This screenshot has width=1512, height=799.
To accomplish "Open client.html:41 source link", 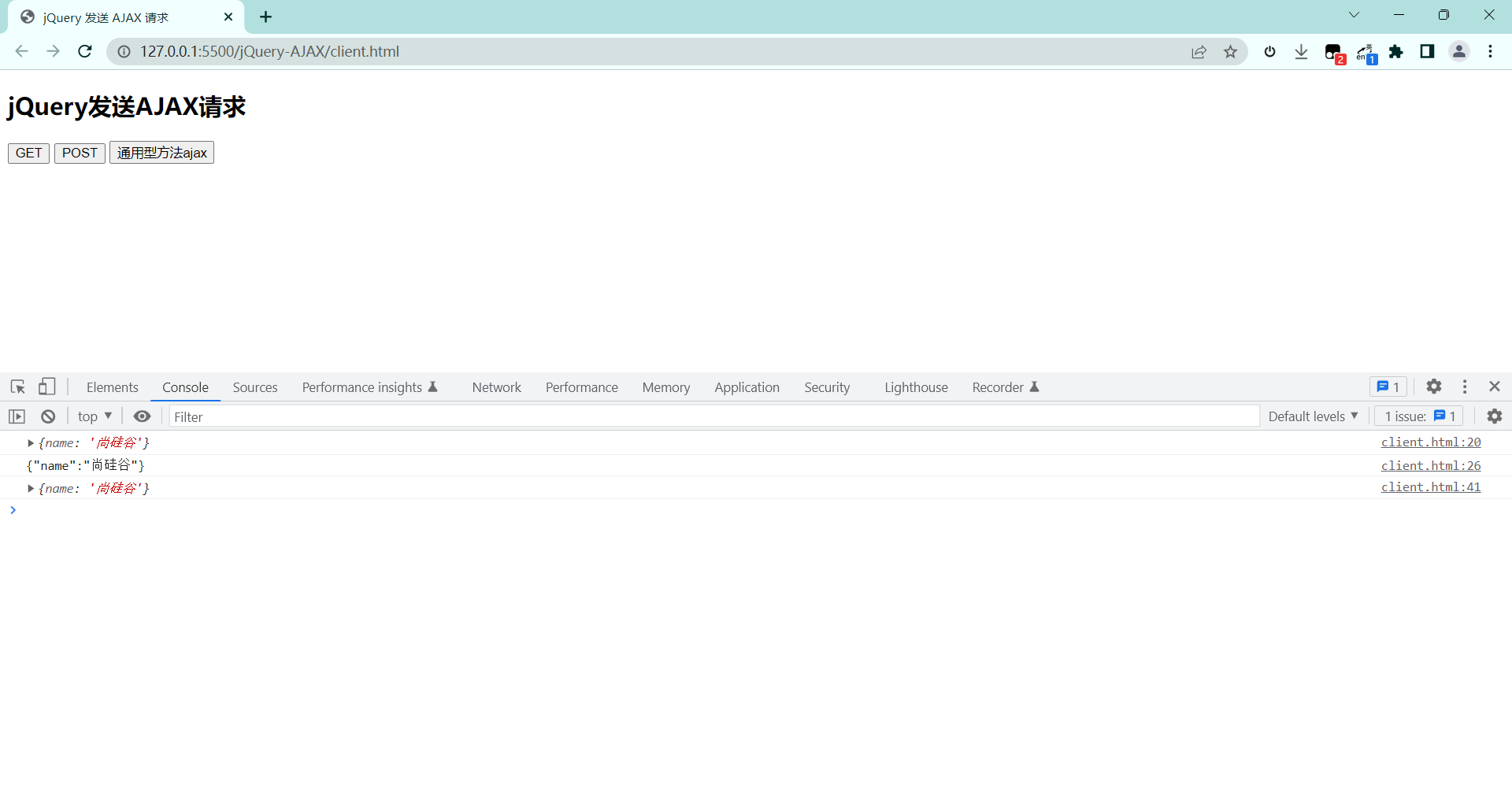I will [x=1430, y=487].
